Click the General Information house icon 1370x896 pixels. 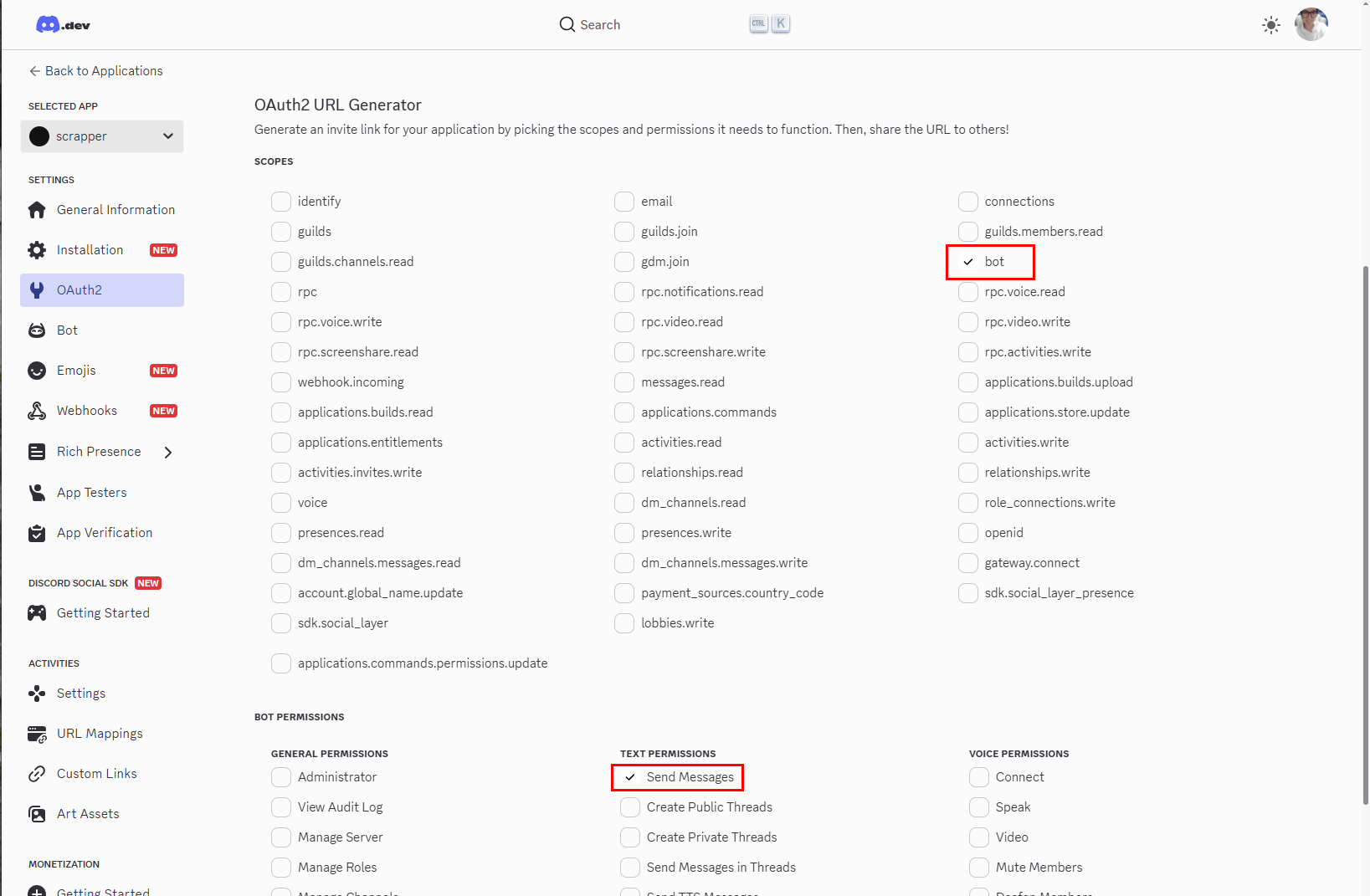click(x=37, y=210)
